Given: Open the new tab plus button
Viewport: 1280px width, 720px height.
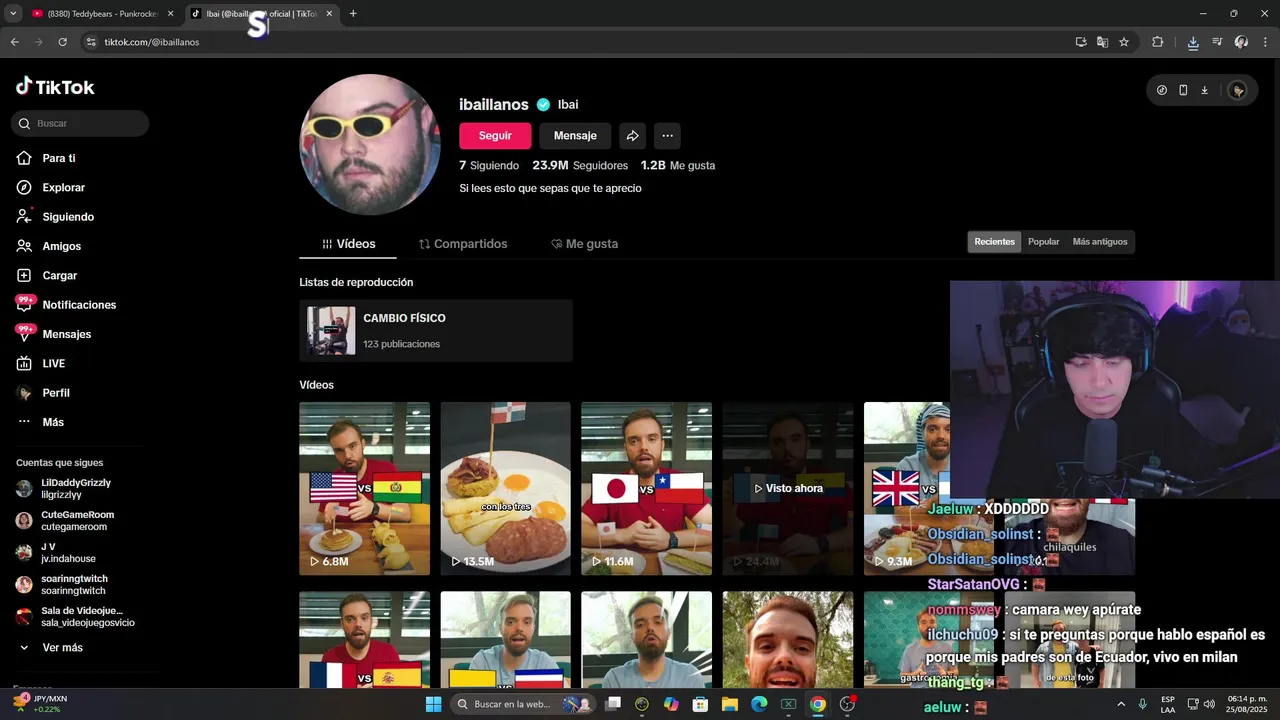Looking at the screenshot, I should click(x=353, y=14).
